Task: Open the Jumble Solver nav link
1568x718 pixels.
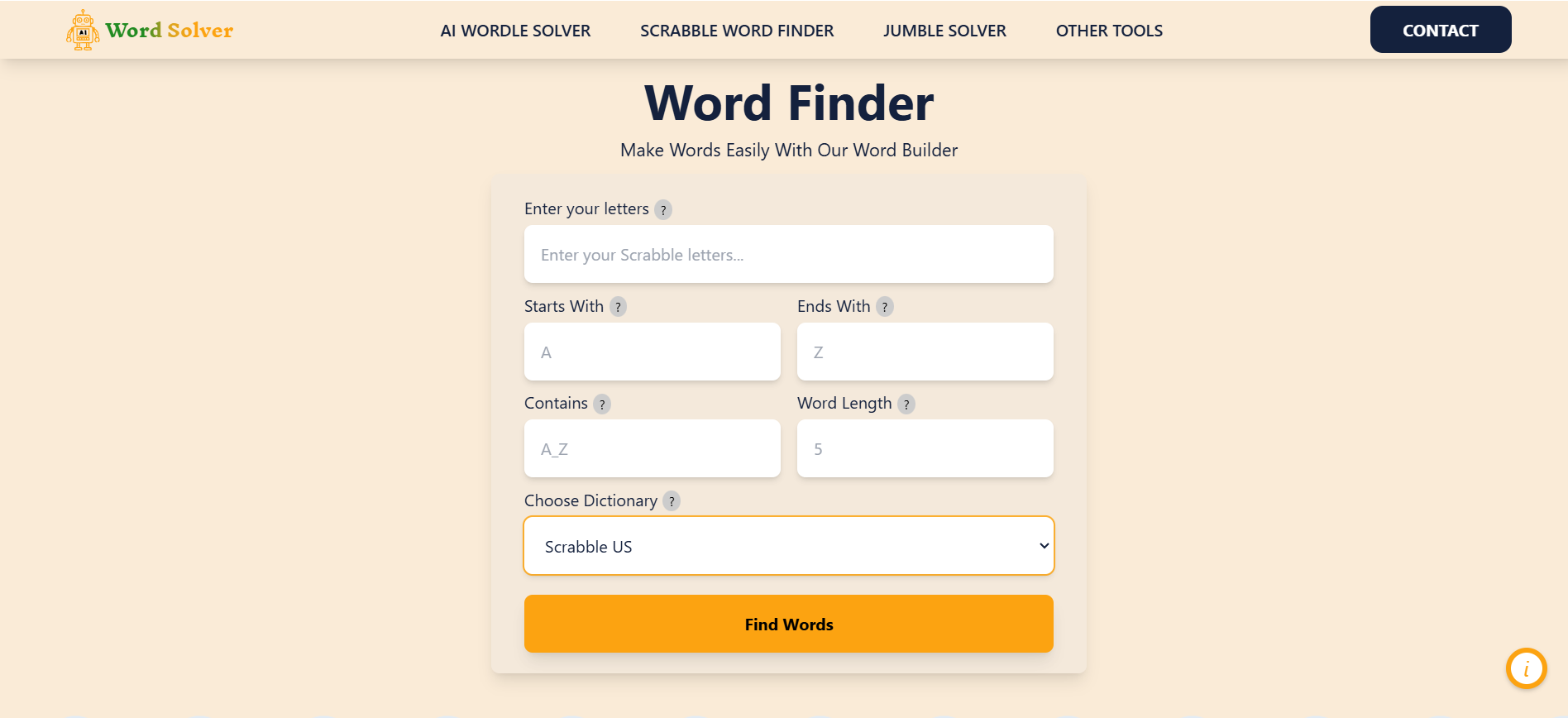Action: coord(944,31)
